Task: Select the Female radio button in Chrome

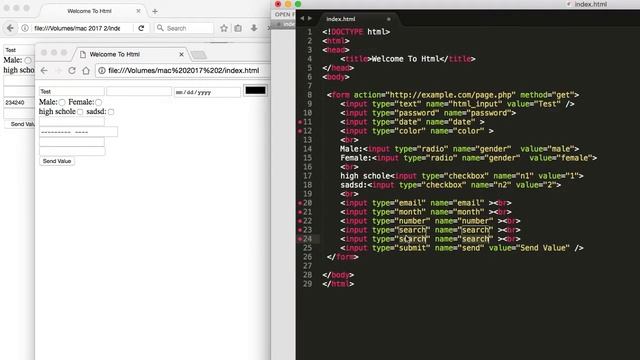Action: (98, 102)
